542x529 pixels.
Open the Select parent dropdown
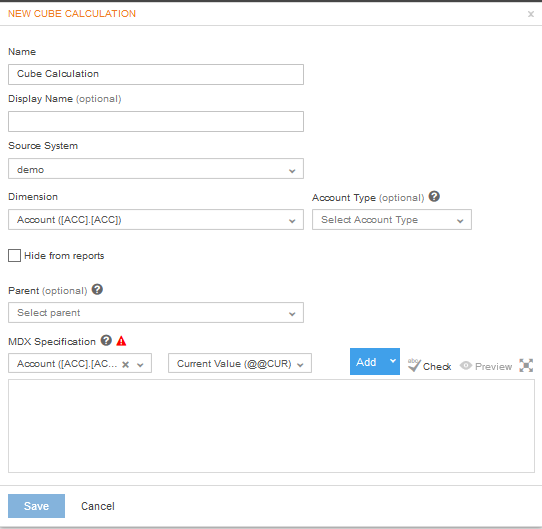tap(156, 313)
